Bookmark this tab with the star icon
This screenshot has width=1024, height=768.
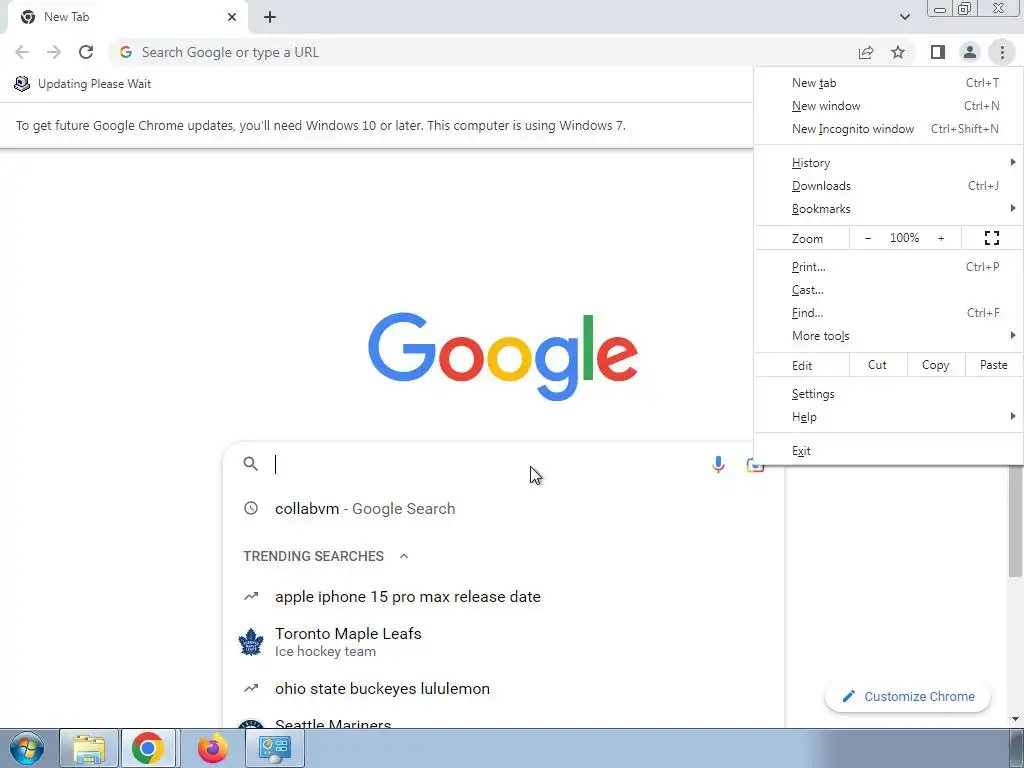coord(898,52)
